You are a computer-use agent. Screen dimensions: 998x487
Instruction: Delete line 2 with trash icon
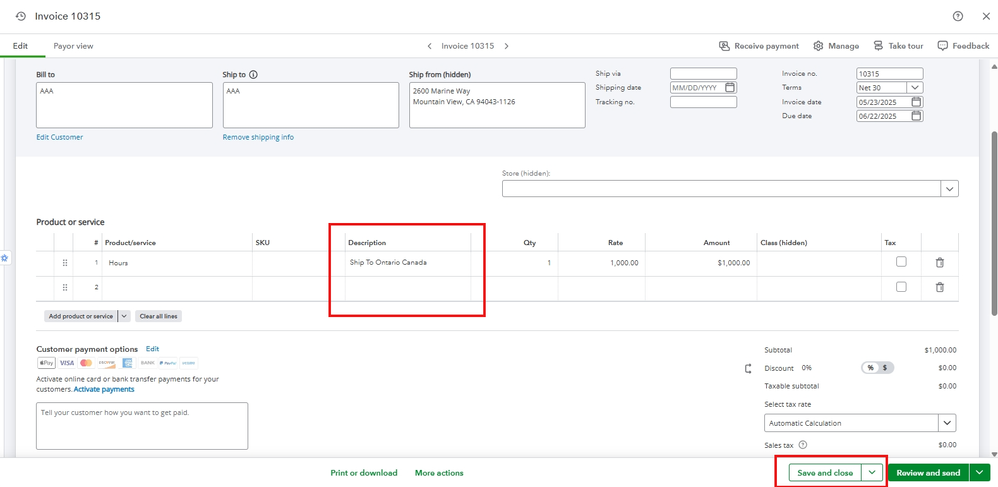point(939,287)
